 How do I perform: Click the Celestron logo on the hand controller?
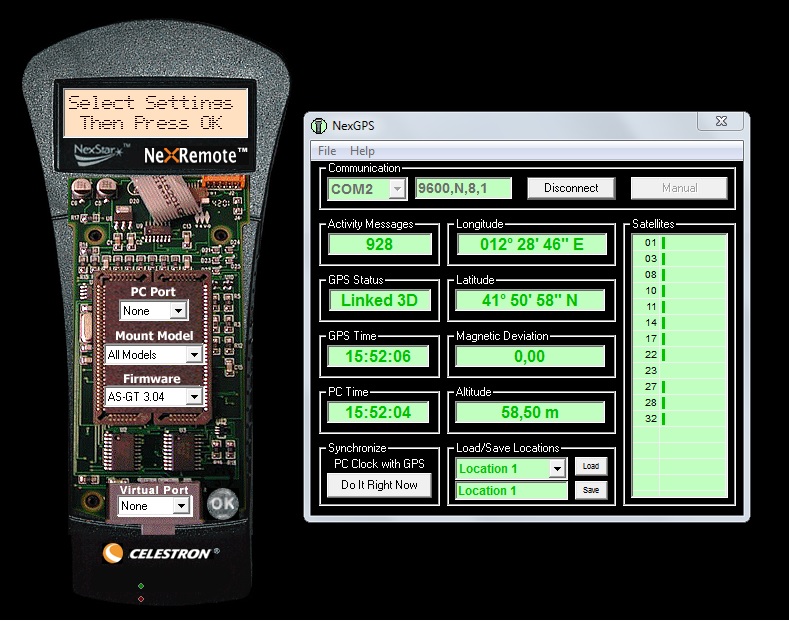click(161, 553)
